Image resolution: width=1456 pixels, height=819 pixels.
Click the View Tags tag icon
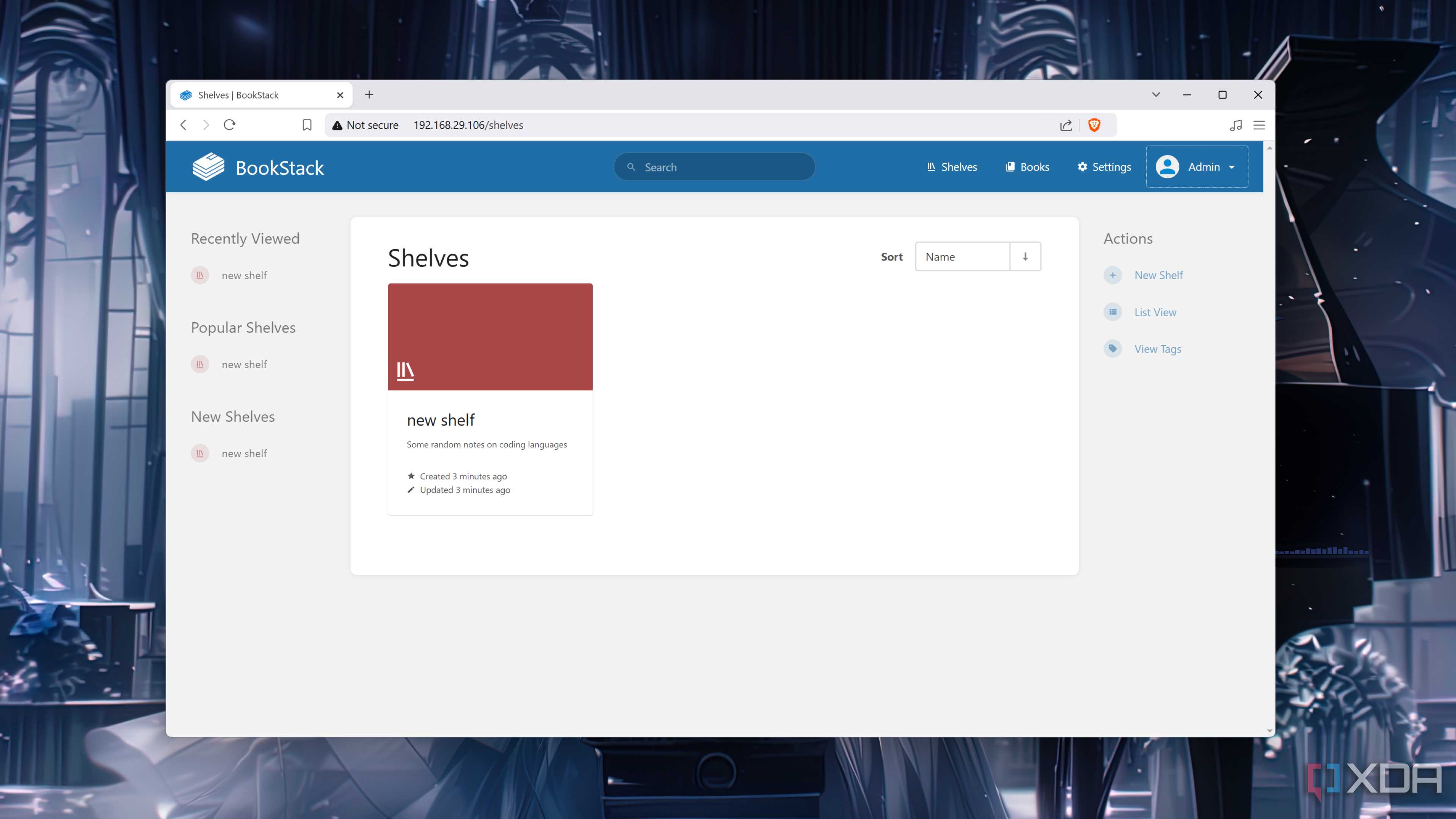click(x=1112, y=349)
